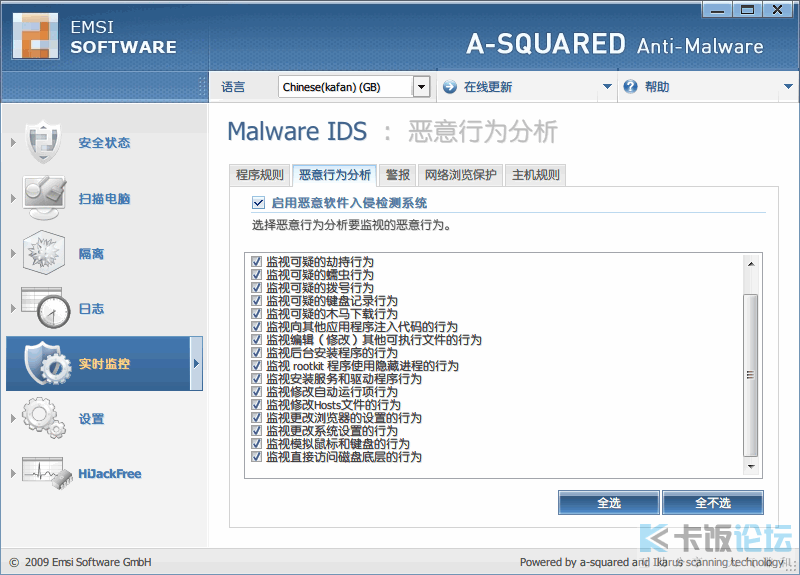Switch to the 主机规则 tab
The width and height of the screenshot is (800, 575).
click(x=536, y=175)
